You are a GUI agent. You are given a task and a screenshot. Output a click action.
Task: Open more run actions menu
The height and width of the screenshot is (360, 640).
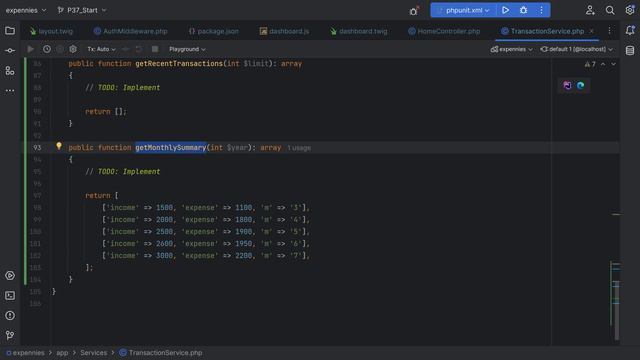541,10
